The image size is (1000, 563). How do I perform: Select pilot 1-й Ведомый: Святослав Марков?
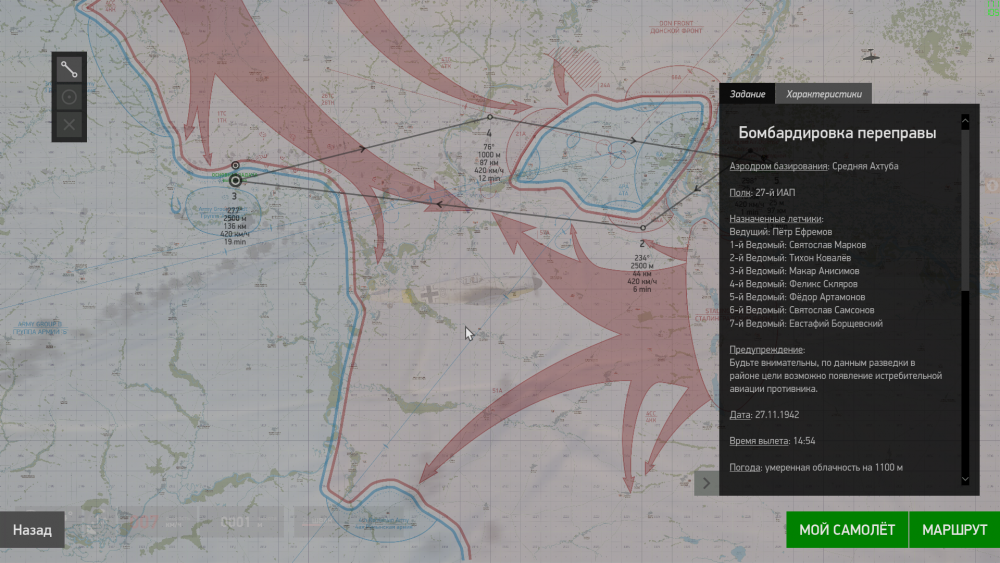798,245
